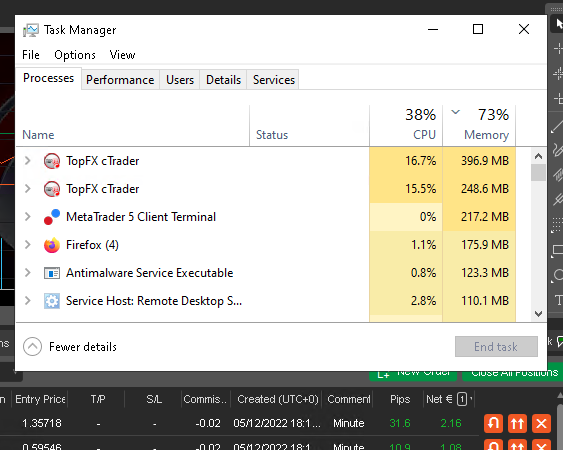Expand MetaTrader 5 Client Terminal process
563x450 pixels.
28,217
